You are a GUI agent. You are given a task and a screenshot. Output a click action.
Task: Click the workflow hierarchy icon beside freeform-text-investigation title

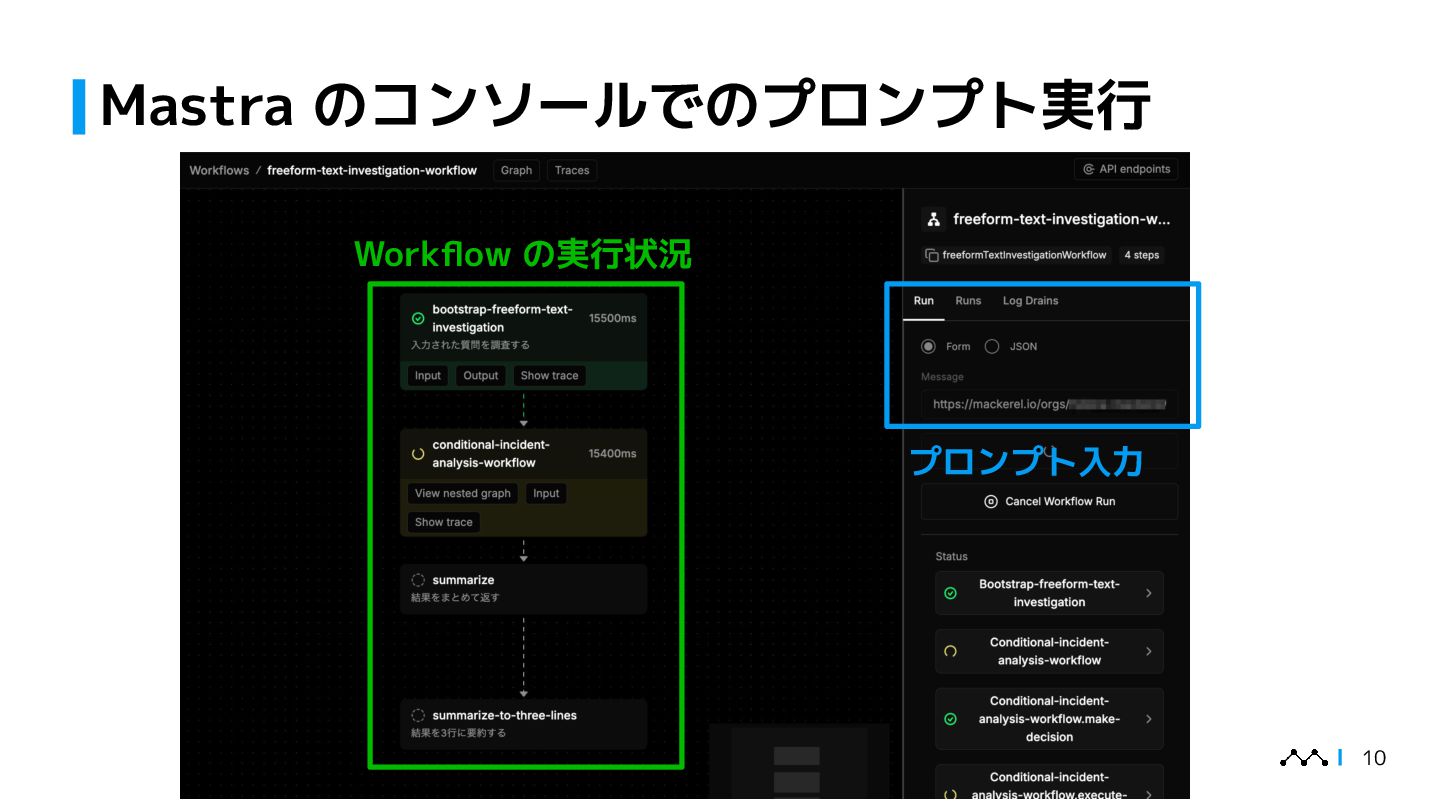point(933,219)
